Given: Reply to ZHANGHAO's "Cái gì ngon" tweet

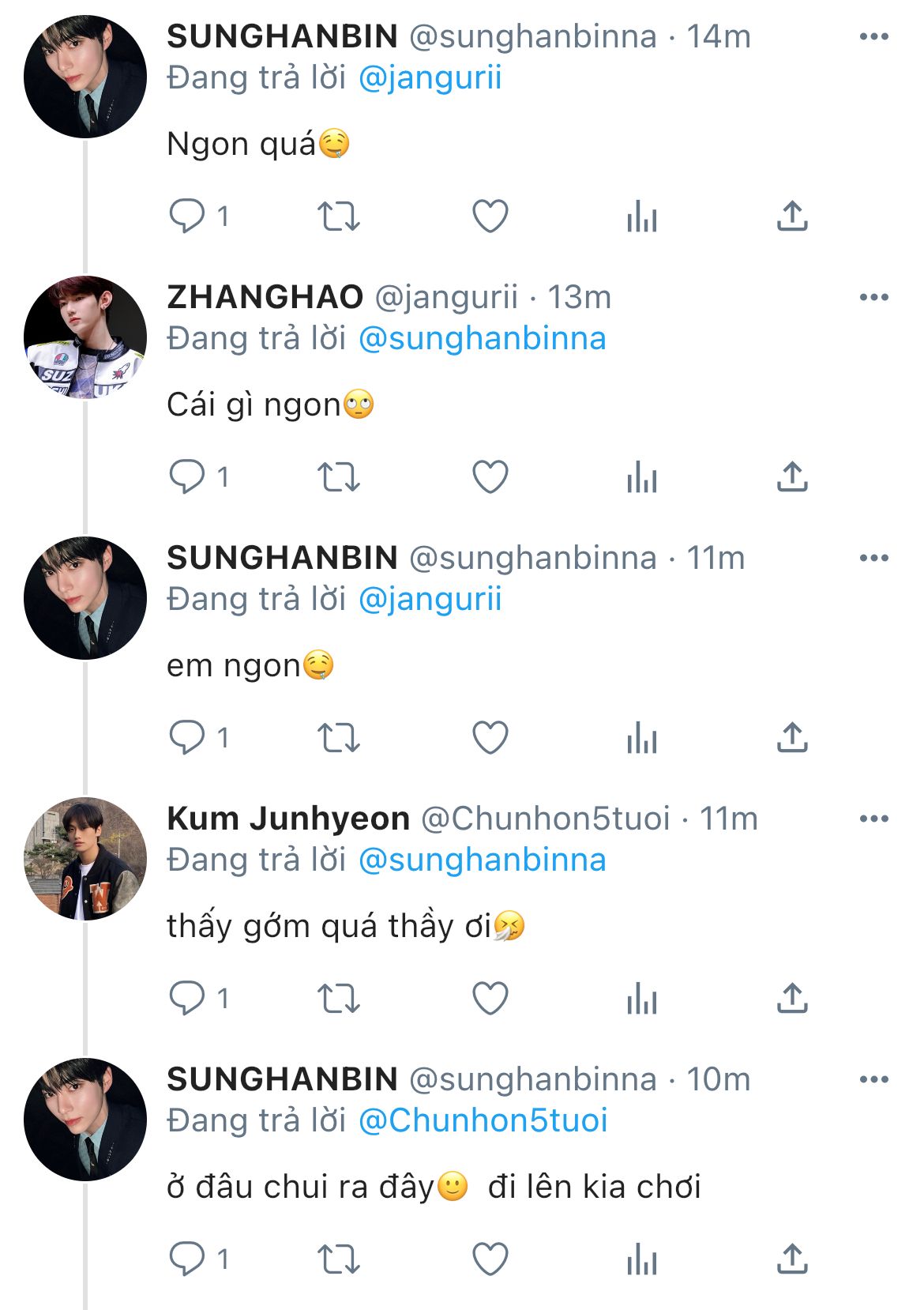Looking at the screenshot, I should point(187,476).
